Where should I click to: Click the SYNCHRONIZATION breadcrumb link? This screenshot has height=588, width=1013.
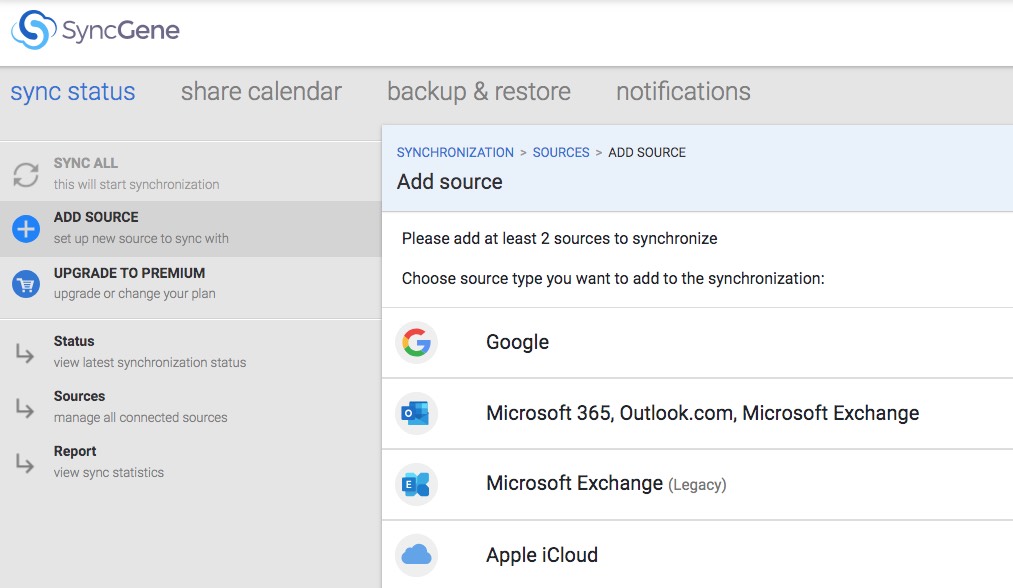[x=455, y=152]
